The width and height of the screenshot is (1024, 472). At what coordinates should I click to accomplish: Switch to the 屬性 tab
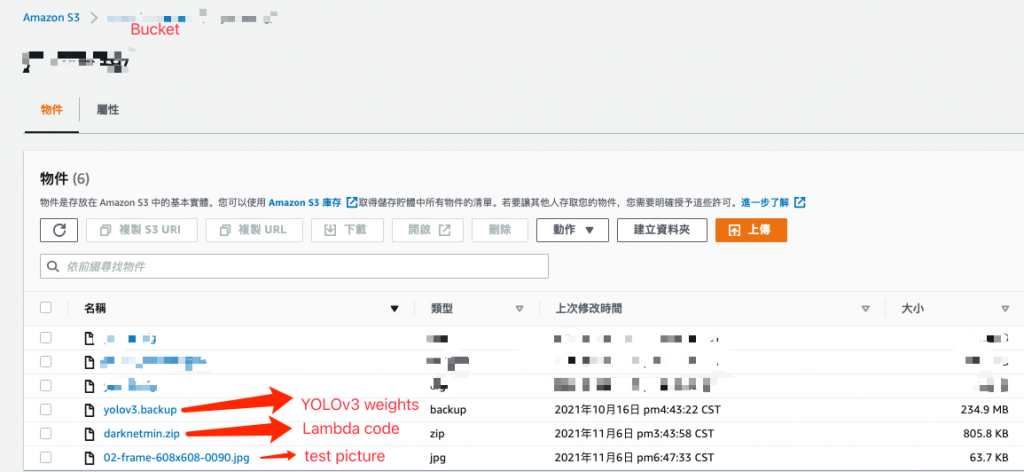point(108,110)
